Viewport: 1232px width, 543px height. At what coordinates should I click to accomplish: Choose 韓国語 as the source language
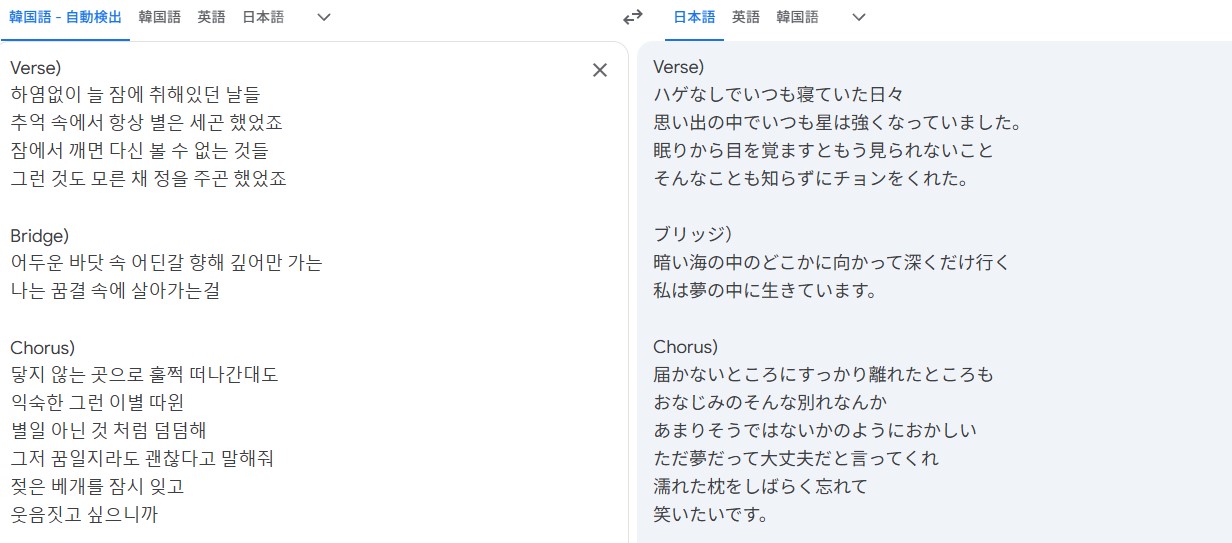tap(160, 17)
